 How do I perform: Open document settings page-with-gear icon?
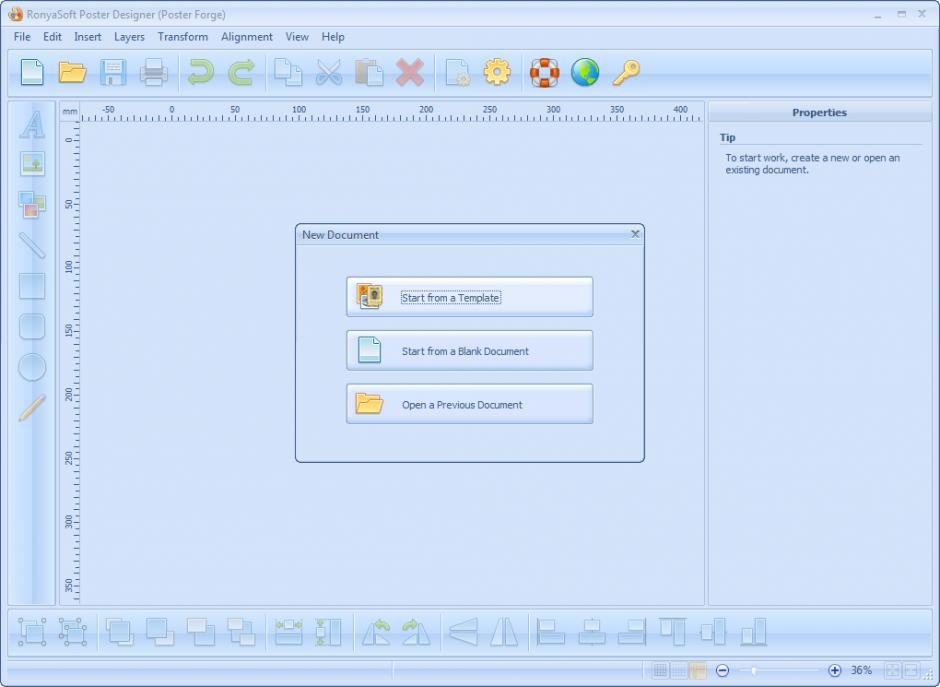click(458, 73)
